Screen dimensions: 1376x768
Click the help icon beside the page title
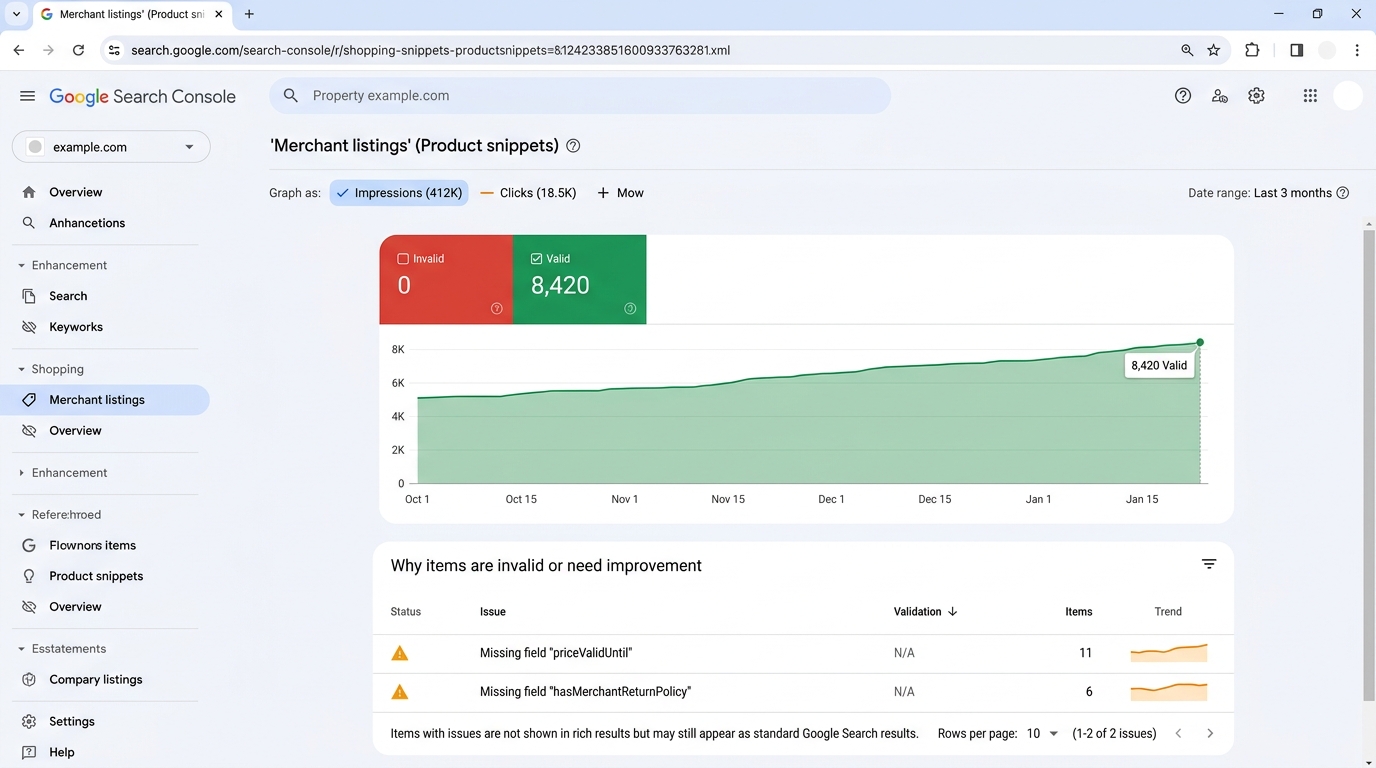tap(573, 146)
